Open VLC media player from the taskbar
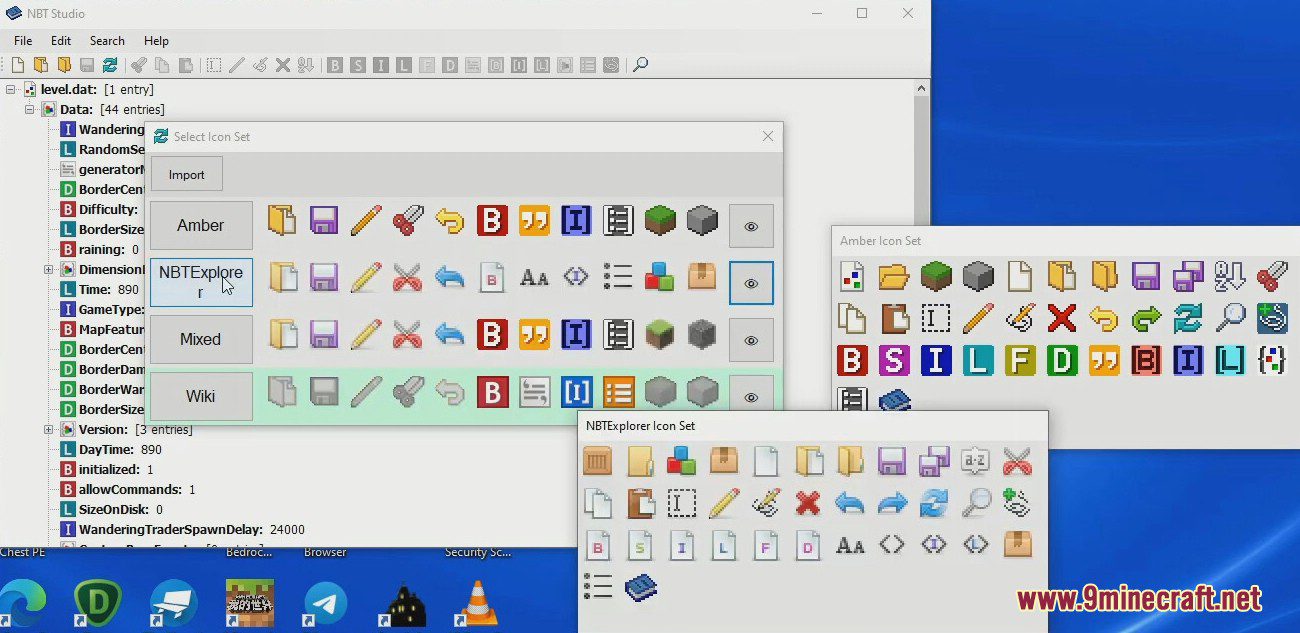 click(476, 604)
